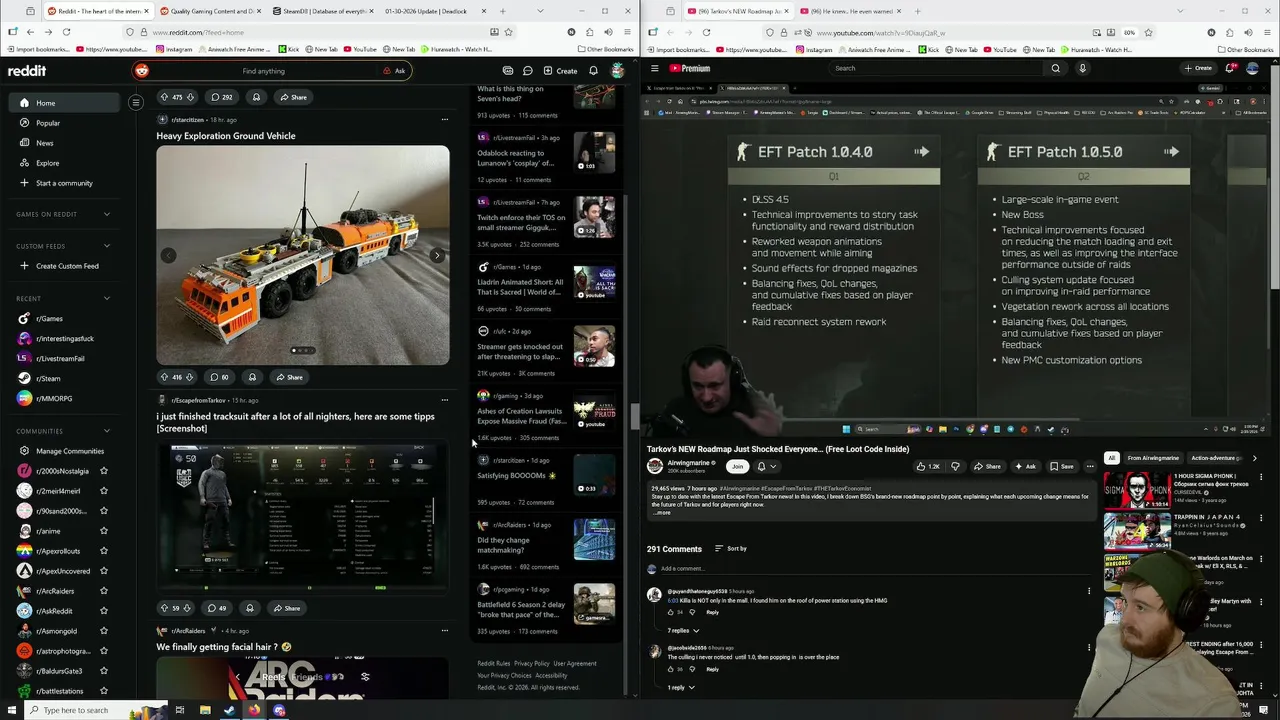
Task: Toggle favorite star for r/battlestations
Action: click(x=103, y=691)
